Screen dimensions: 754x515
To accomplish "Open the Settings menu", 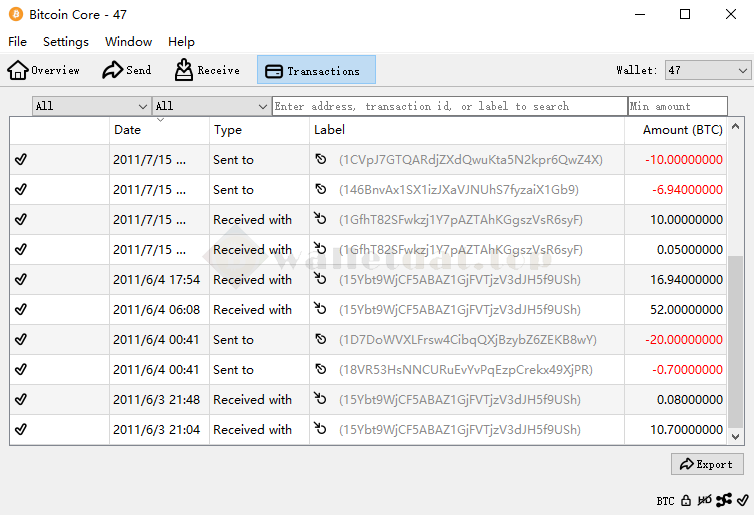I will coord(66,42).
